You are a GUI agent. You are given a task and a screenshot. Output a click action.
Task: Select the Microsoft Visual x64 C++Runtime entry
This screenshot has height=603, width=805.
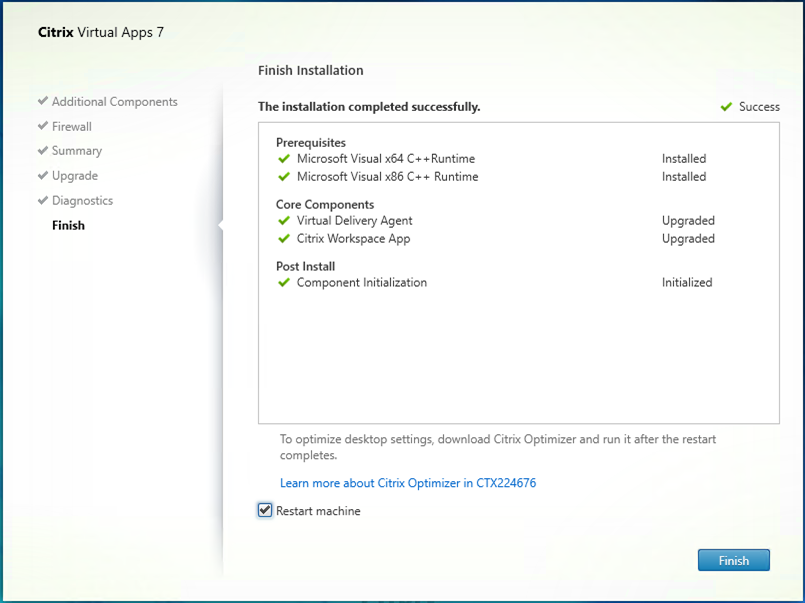386,159
